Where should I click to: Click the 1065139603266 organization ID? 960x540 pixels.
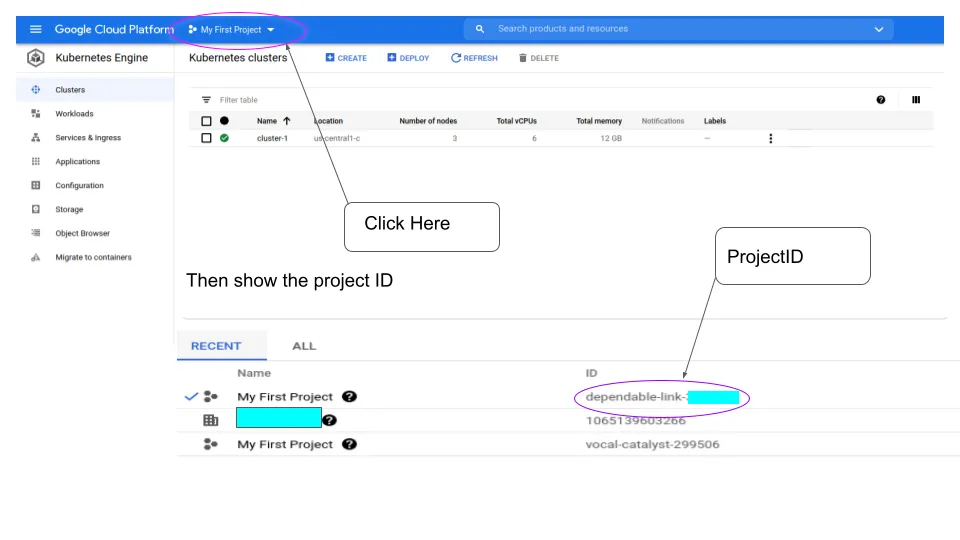click(x=636, y=421)
